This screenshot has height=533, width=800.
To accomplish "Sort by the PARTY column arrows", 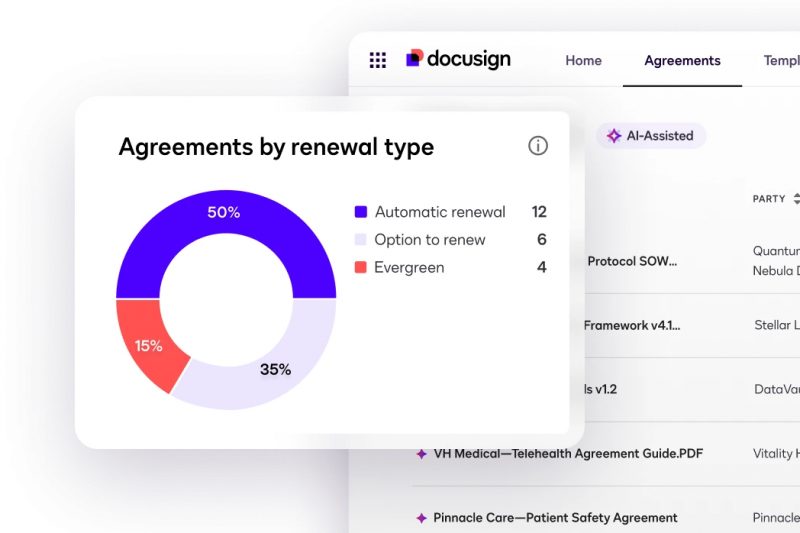I will pyautogui.click(x=796, y=199).
